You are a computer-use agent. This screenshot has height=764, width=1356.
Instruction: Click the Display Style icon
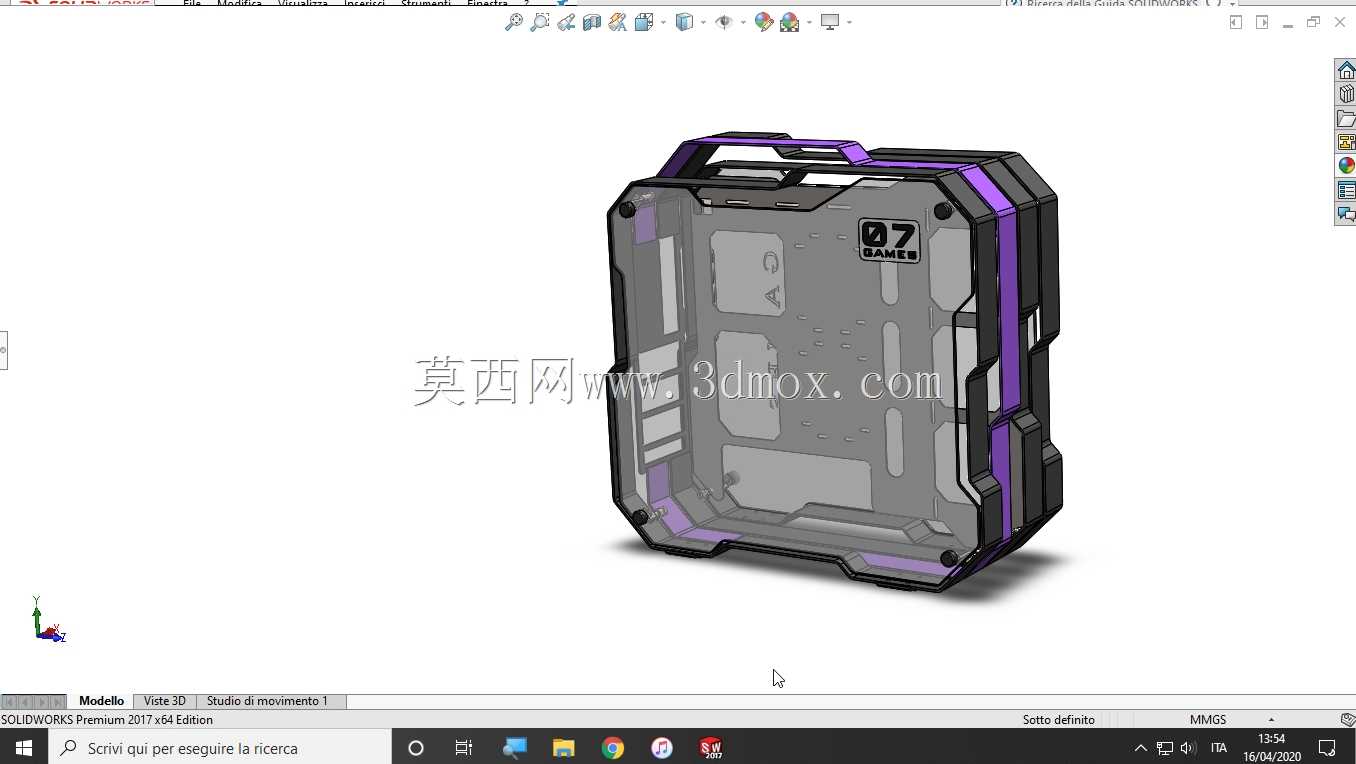(x=684, y=22)
